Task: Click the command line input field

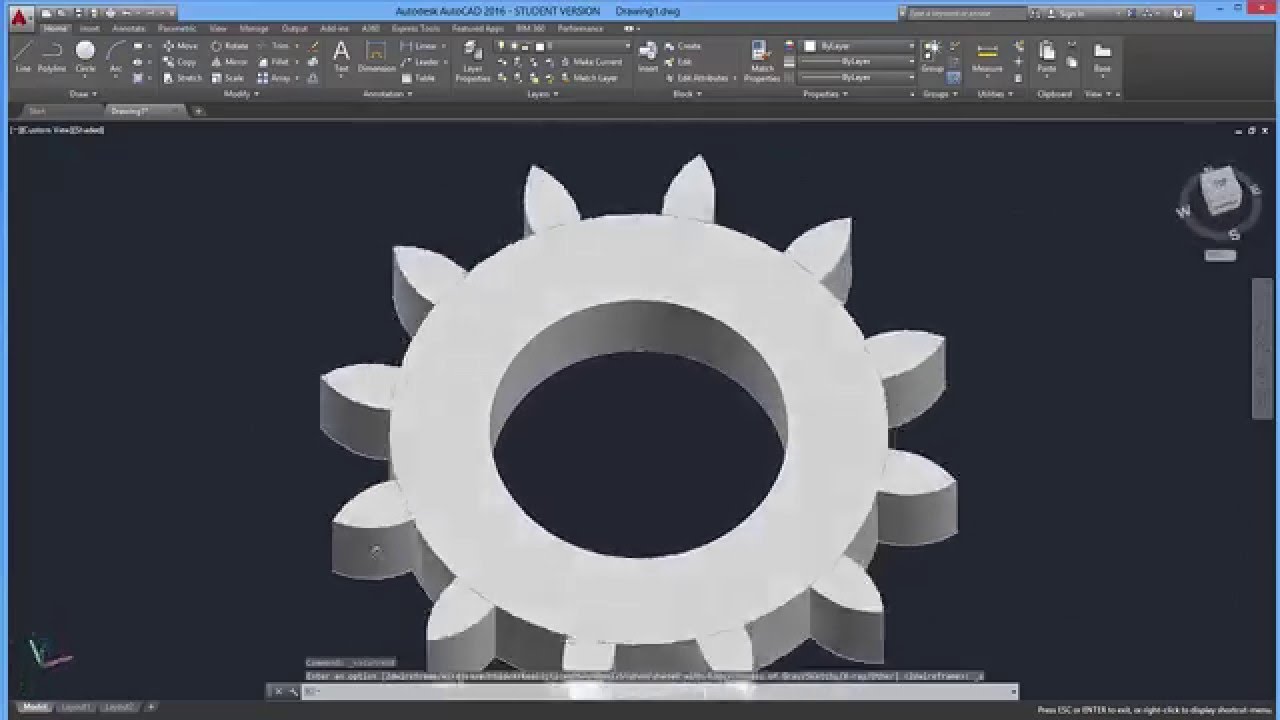Action: click(660, 691)
